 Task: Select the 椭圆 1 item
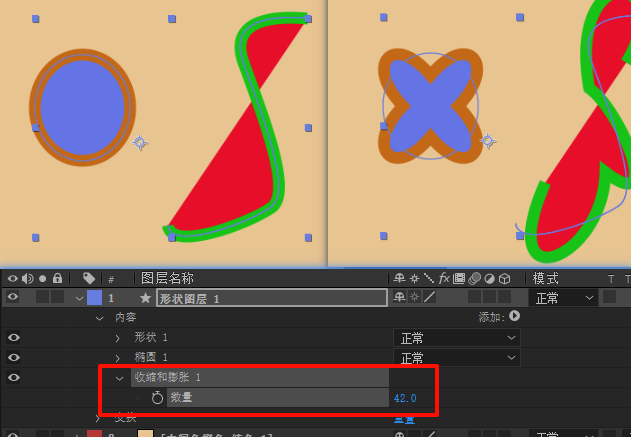tap(151, 357)
